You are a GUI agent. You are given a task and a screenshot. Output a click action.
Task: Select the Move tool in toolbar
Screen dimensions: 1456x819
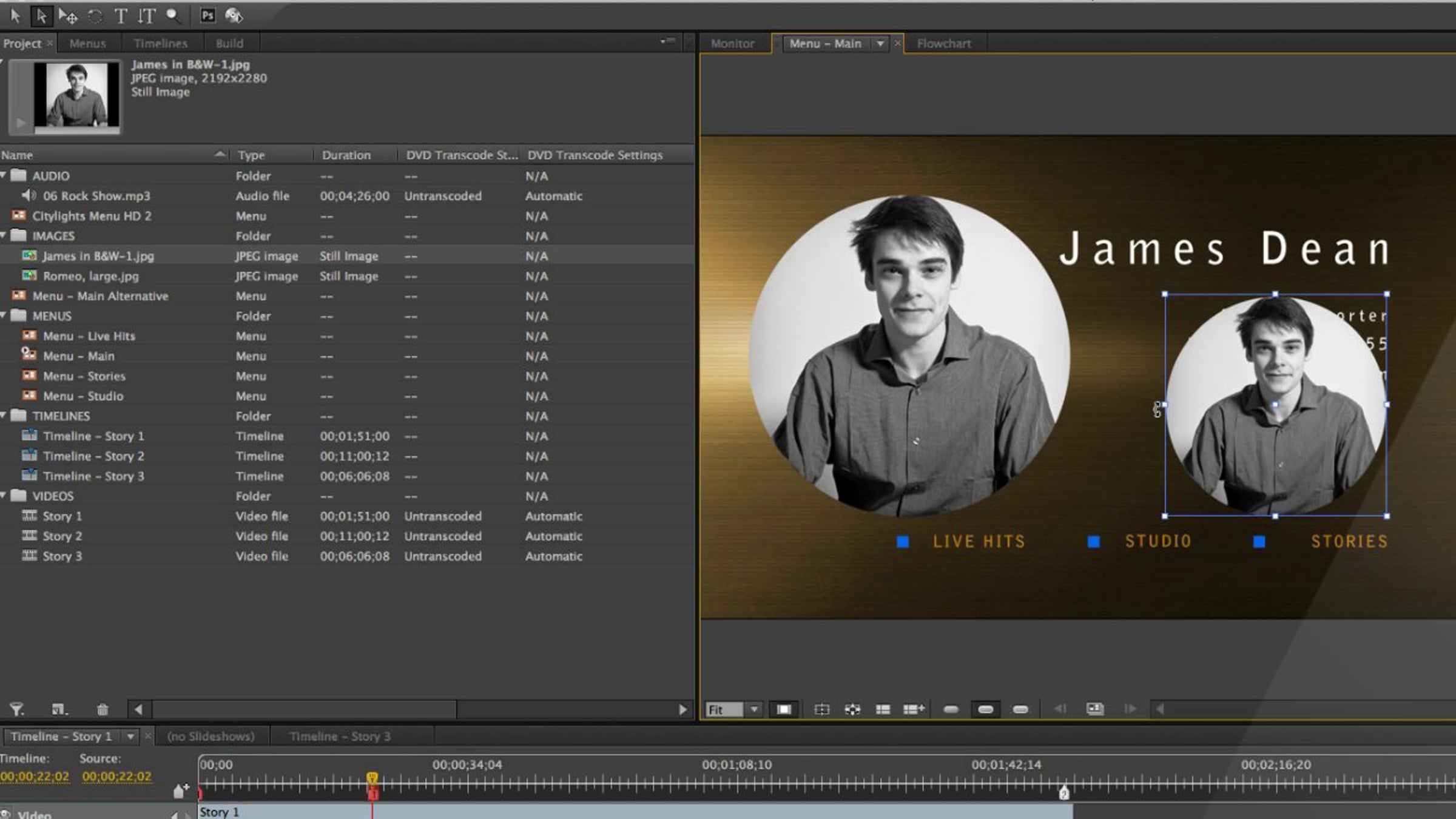click(68, 16)
